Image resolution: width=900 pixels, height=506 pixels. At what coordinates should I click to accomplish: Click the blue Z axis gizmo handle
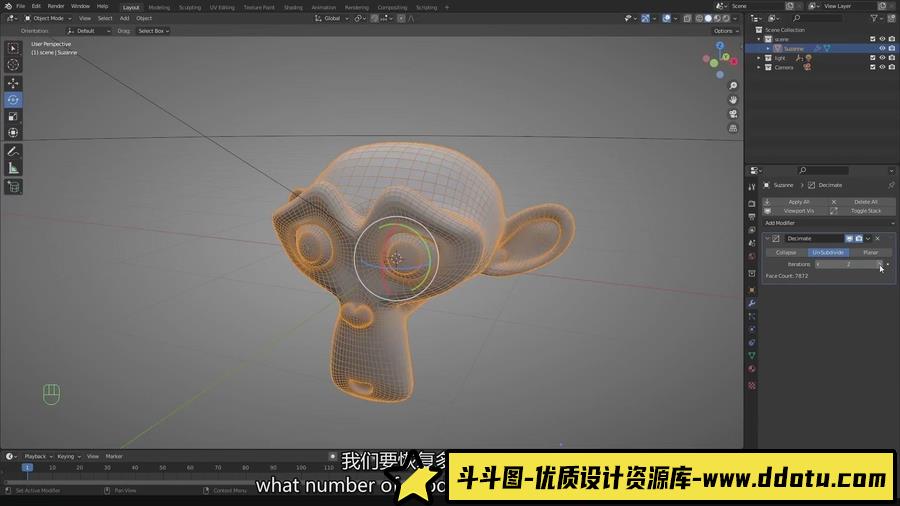click(720, 45)
